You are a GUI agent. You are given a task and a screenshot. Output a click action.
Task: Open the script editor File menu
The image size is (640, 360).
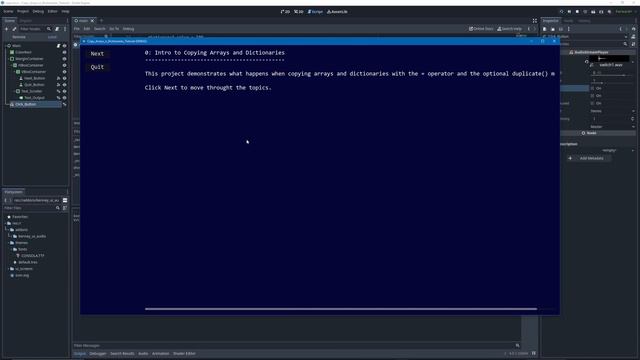[x=77, y=29]
